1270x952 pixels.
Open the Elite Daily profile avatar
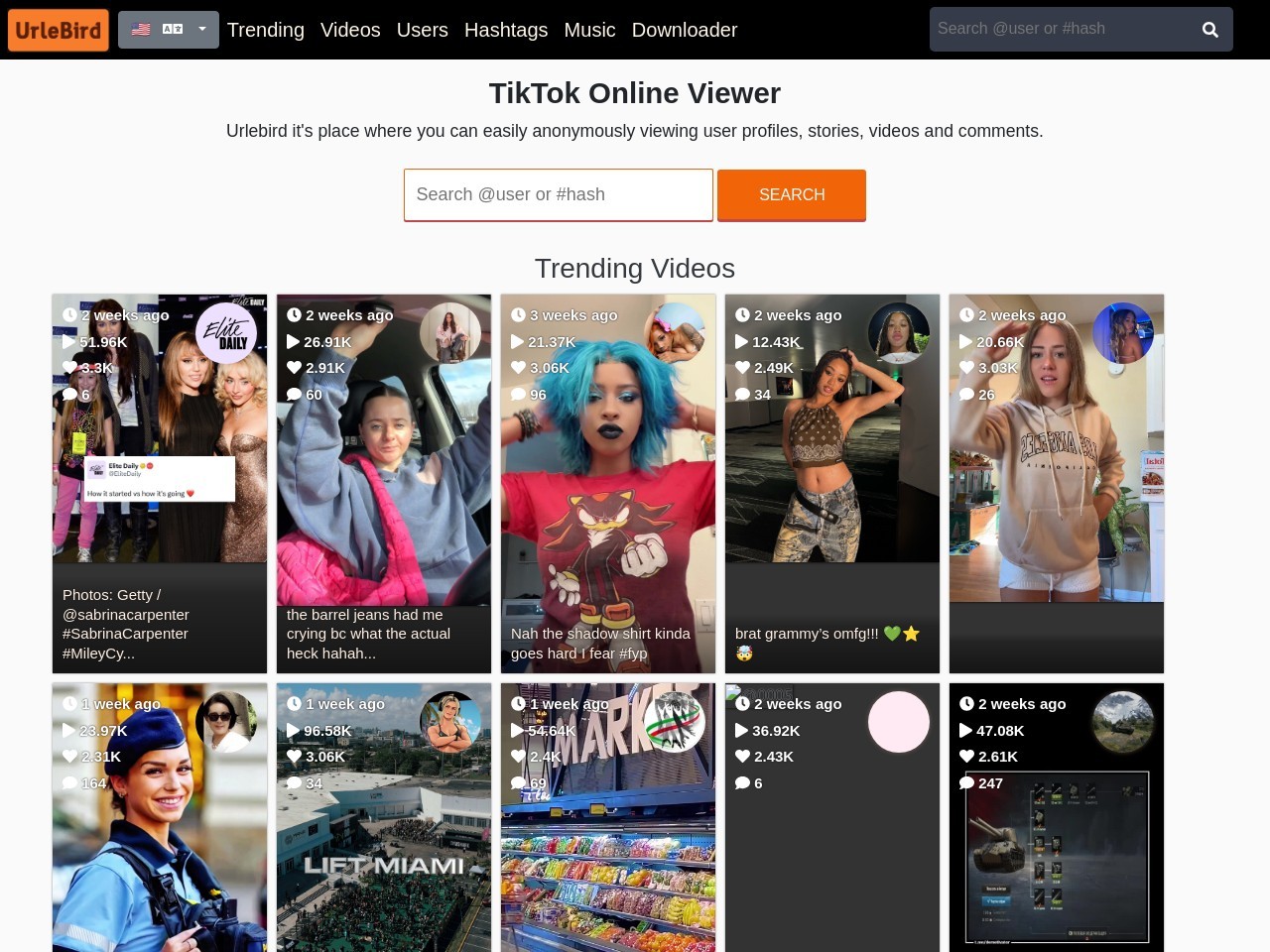pyautogui.click(x=226, y=333)
